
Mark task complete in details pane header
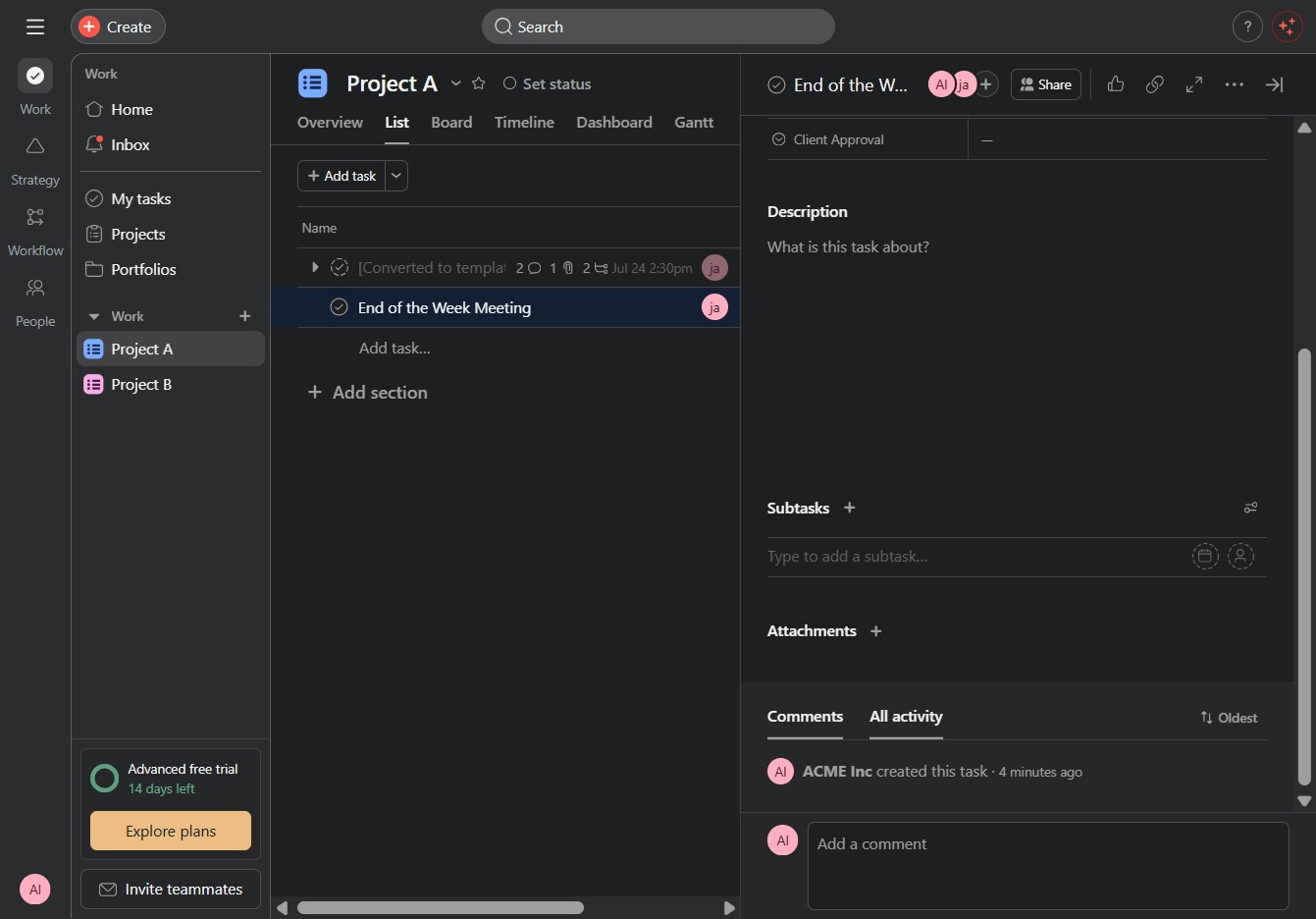(776, 84)
